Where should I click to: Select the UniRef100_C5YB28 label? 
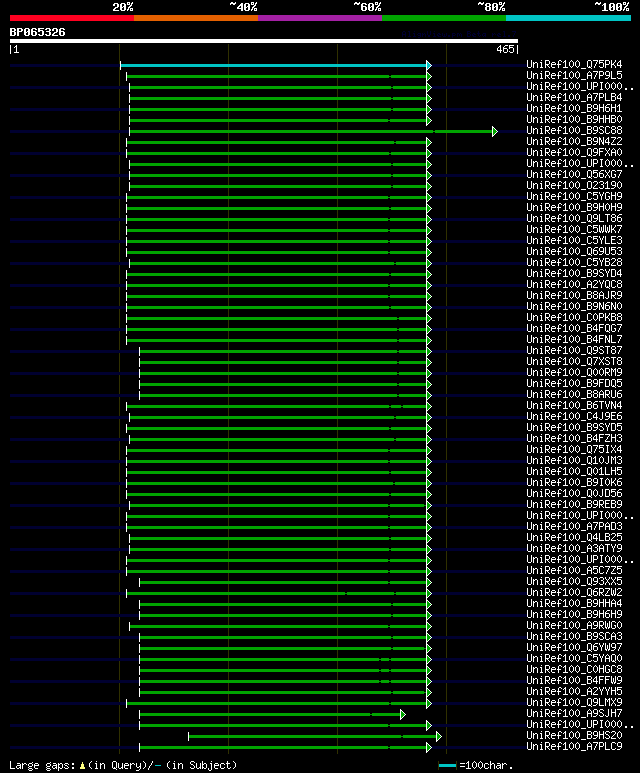point(574,262)
